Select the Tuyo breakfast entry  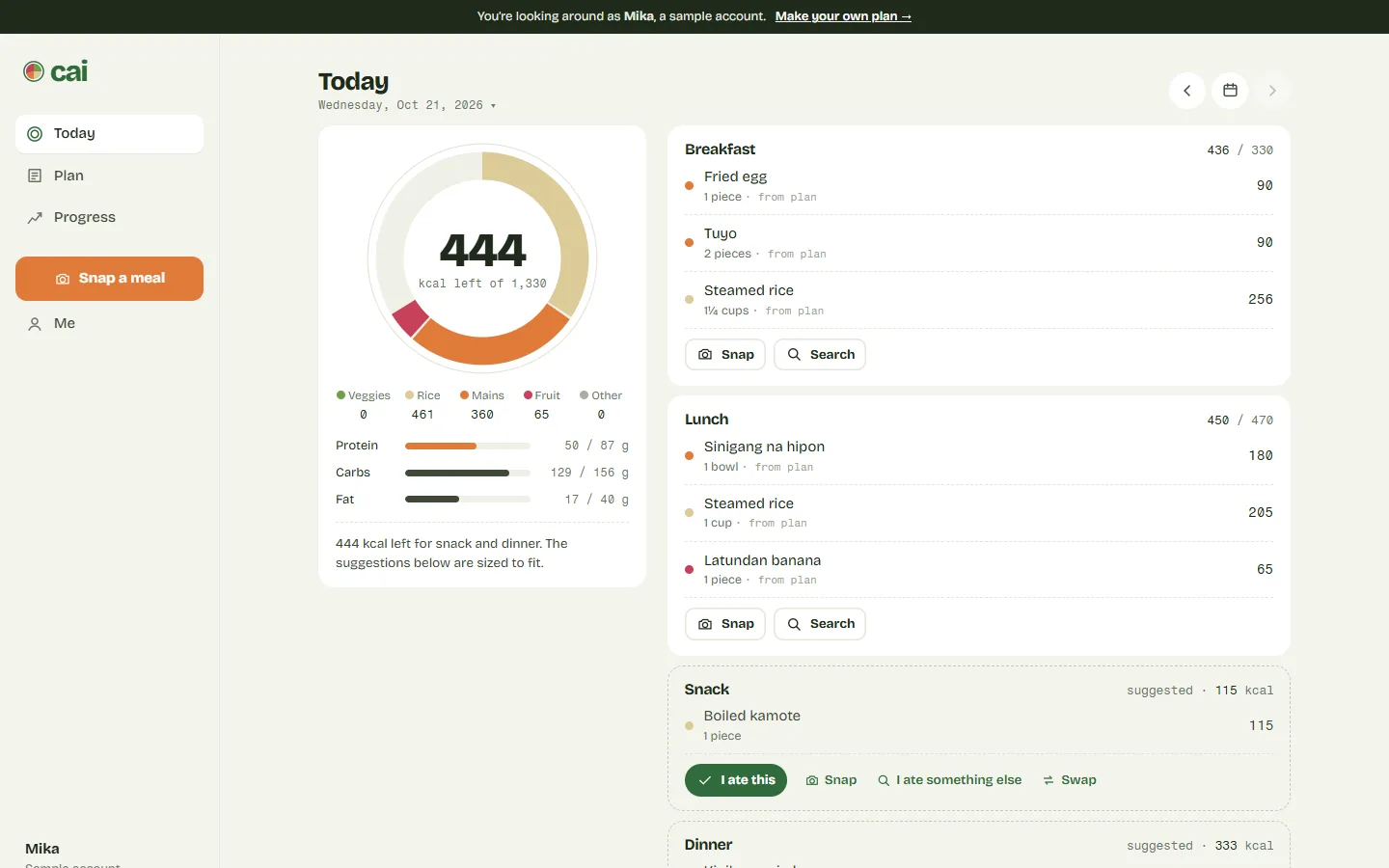[979, 243]
